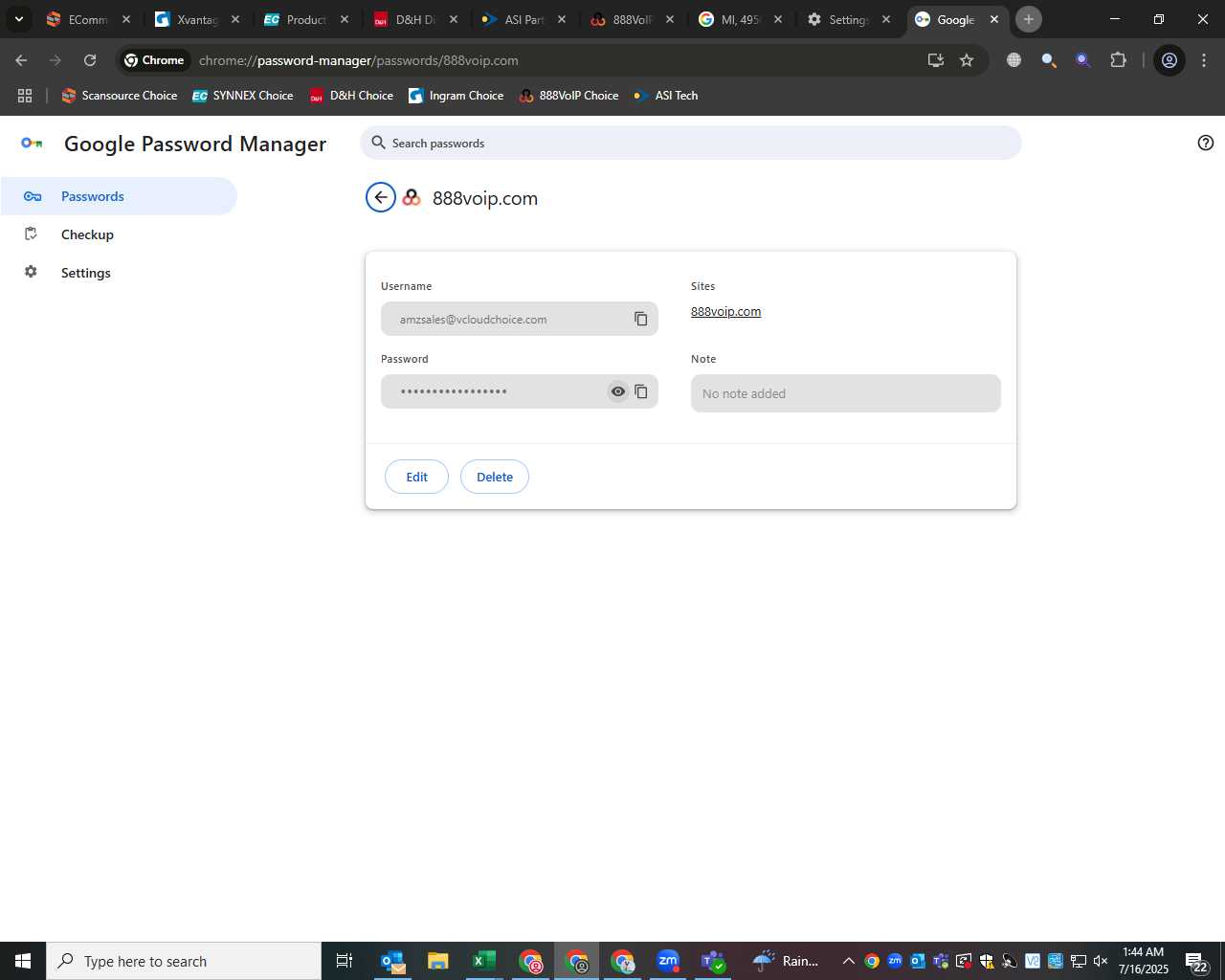Image resolution: width=1225 pixels, height=980 pixels.
Task: Open the ASI Tech bookmark
Action: click(666, 96)
